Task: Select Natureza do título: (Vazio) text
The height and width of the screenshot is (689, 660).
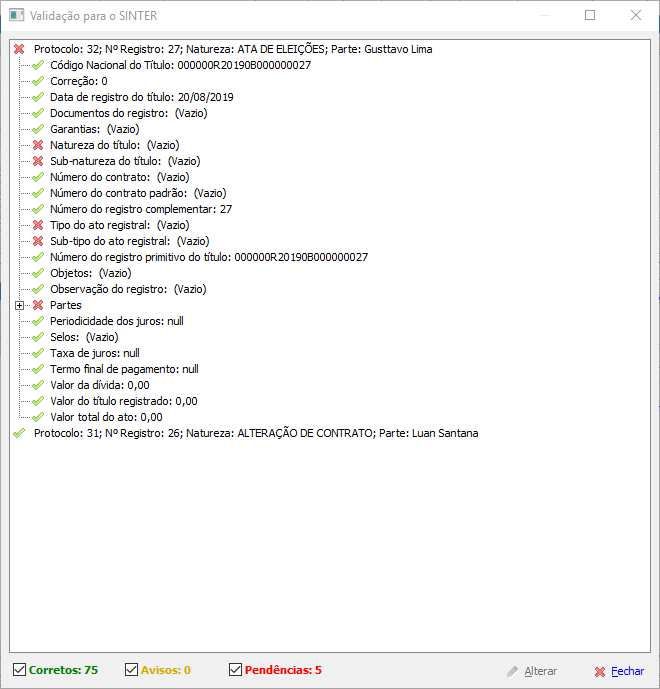Action: coord(115,145)
